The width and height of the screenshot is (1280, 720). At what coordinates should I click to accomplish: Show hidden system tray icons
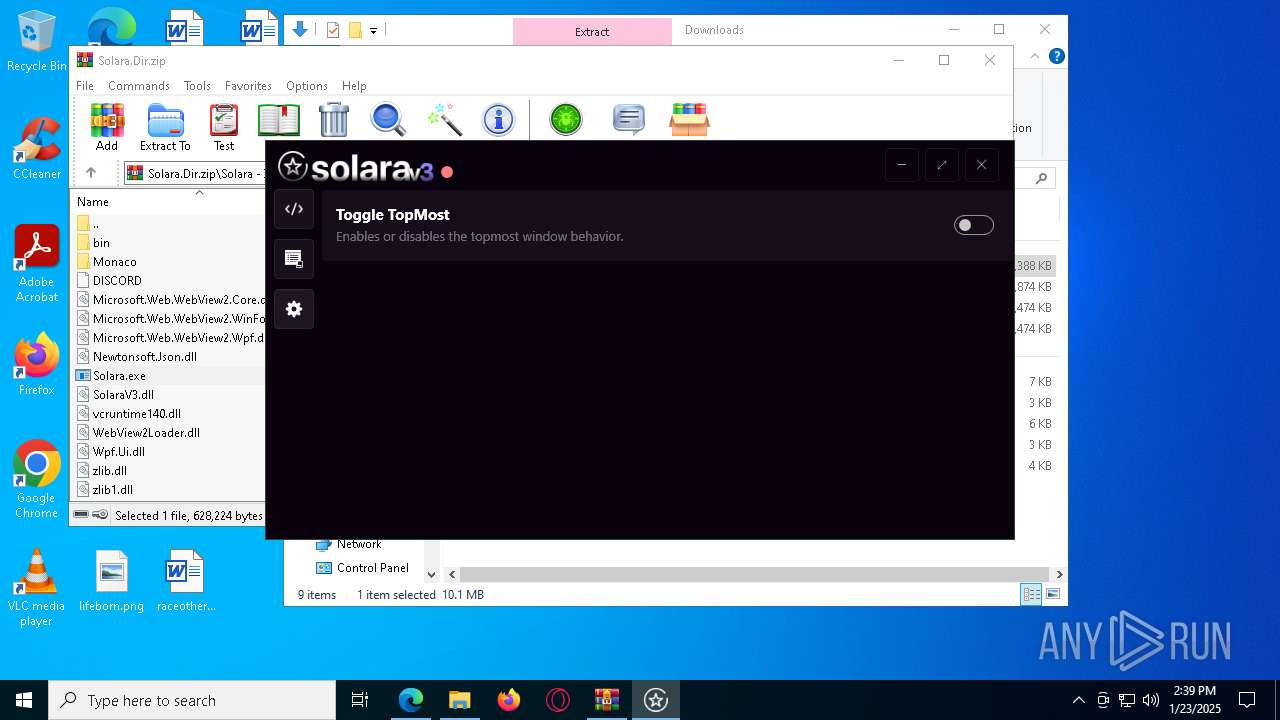click(x=1078, y=700)
